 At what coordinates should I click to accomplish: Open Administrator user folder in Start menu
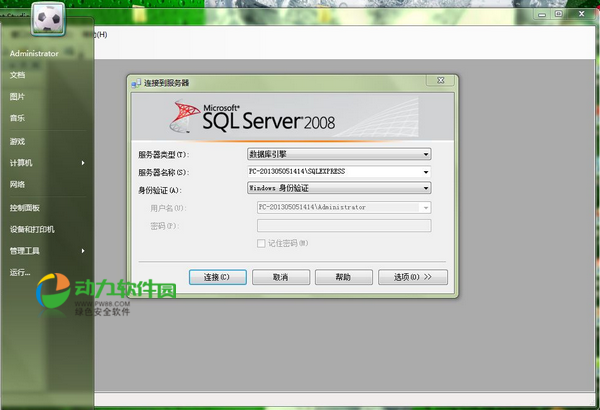(34, 54)
